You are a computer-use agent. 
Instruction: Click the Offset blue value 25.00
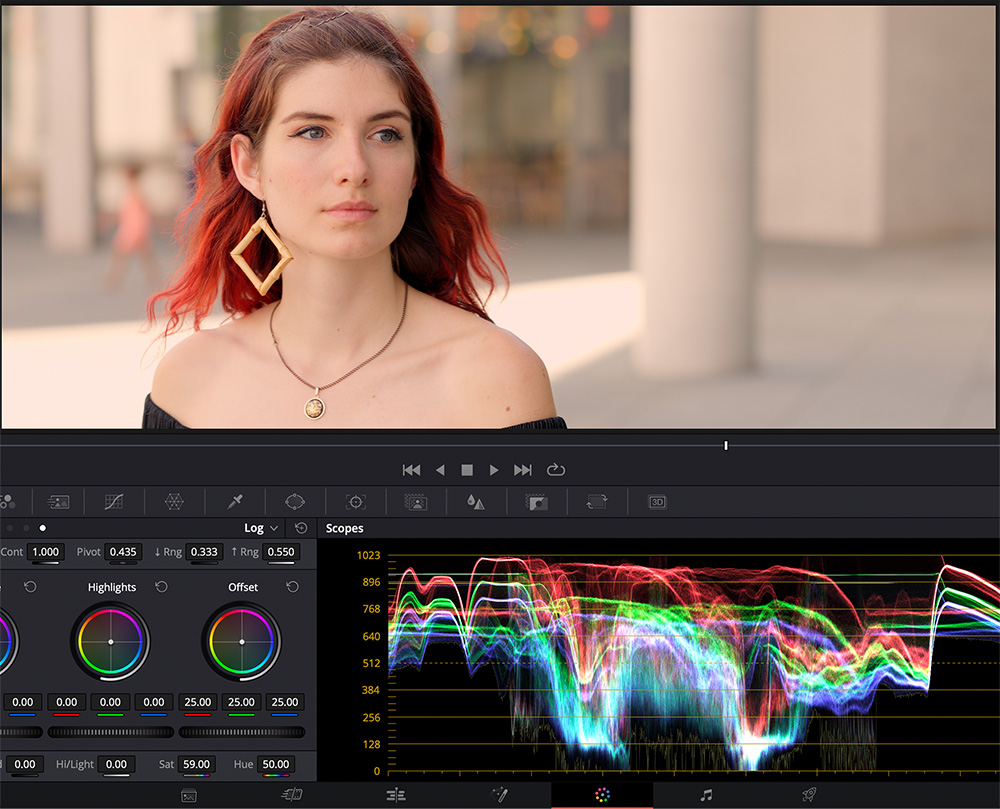[285, 703]
